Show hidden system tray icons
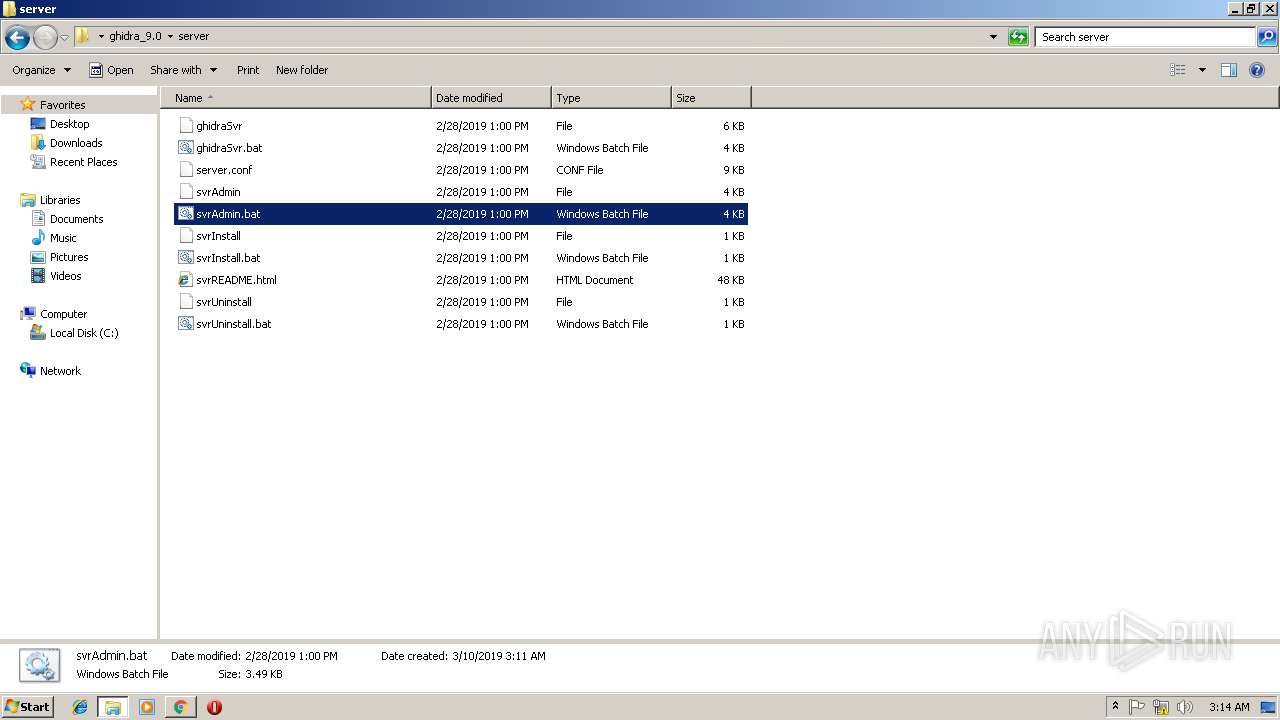 (1115, 707)
